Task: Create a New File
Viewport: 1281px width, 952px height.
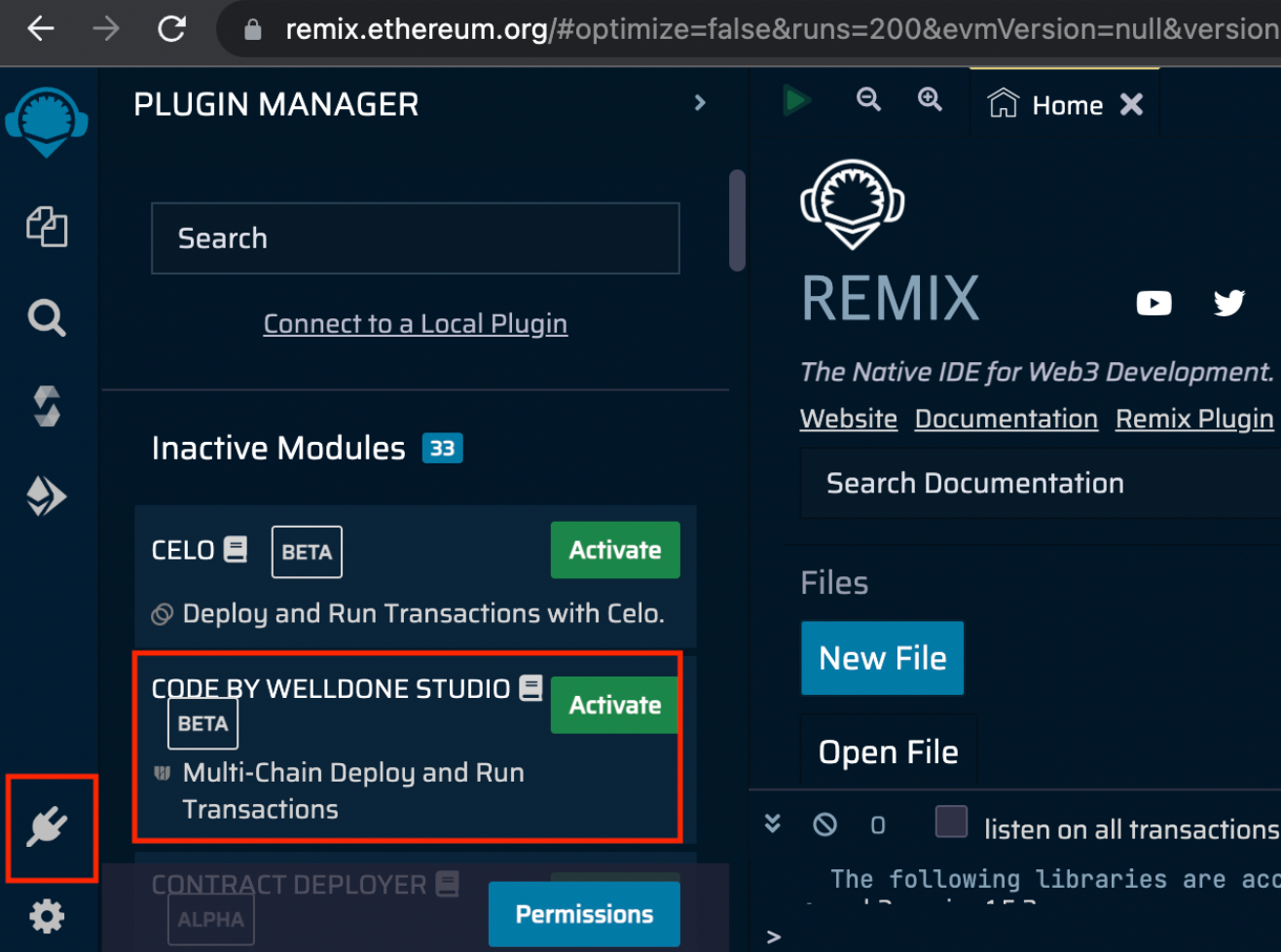Action: [x=882, y=657]
